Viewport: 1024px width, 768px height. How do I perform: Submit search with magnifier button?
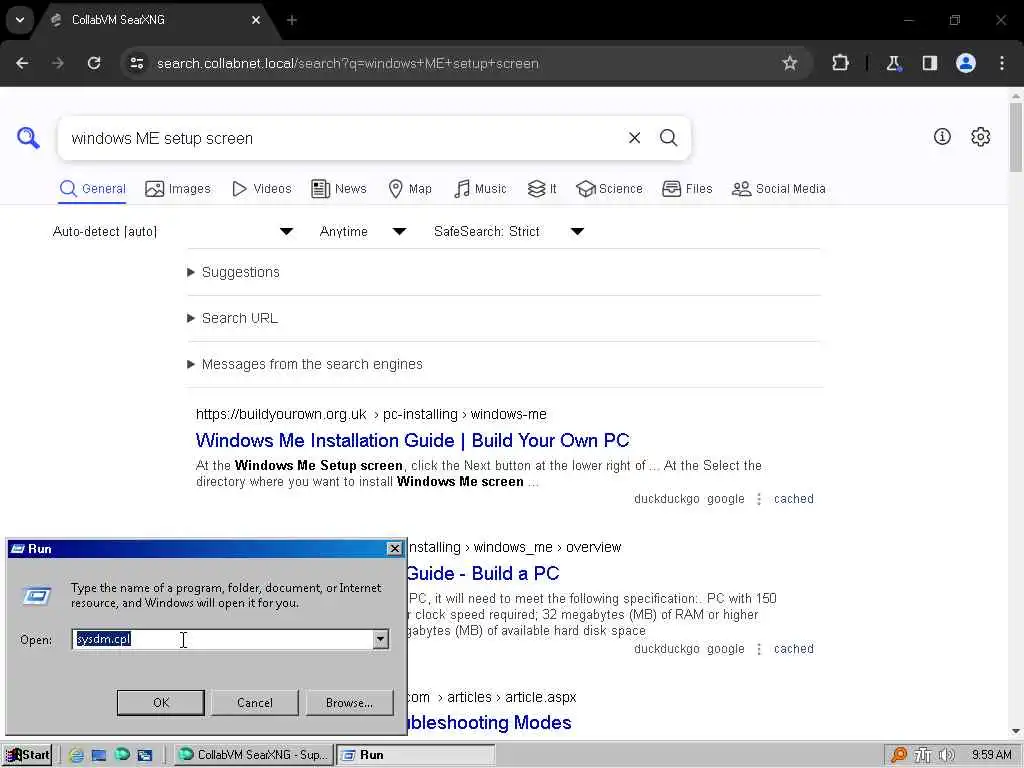(668, 138)
